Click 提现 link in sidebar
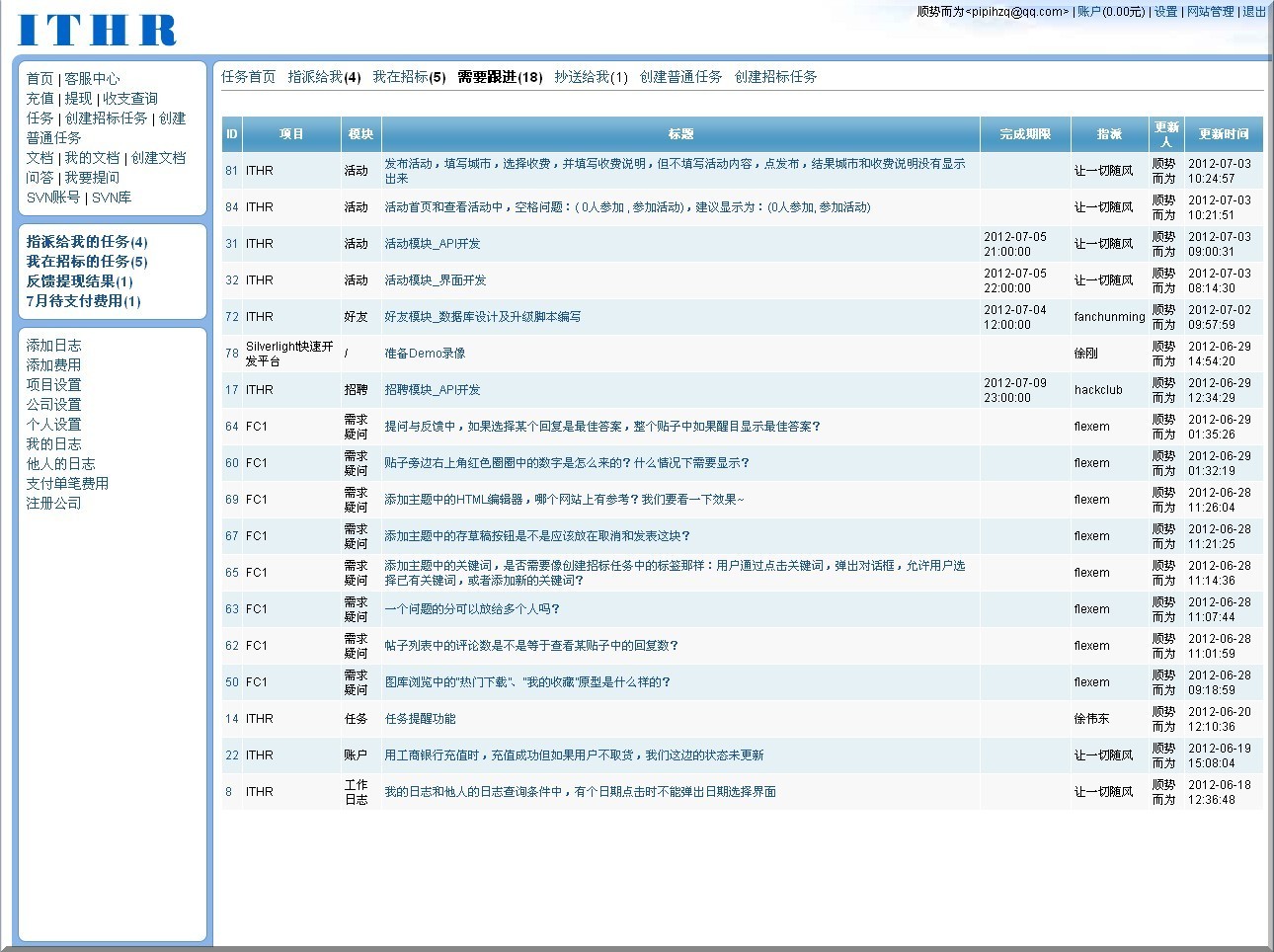1274x952 pixels. click(x=78, y=99)
